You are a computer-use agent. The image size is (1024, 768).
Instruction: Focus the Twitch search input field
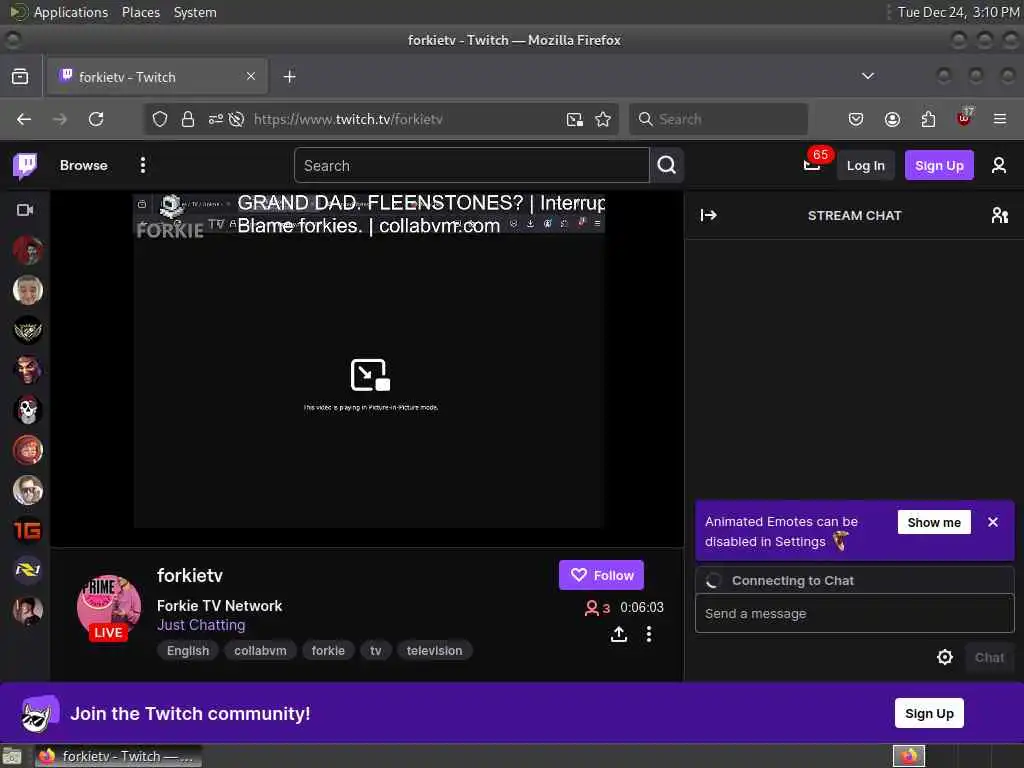[472, 165]
